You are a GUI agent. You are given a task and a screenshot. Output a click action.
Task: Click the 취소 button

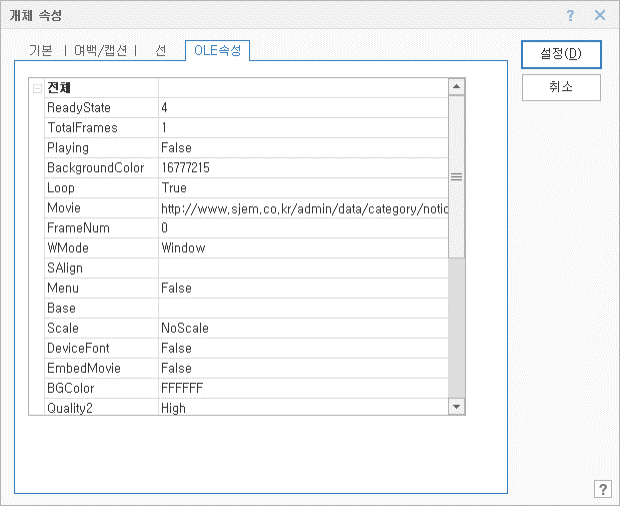(x=560, y=87)
